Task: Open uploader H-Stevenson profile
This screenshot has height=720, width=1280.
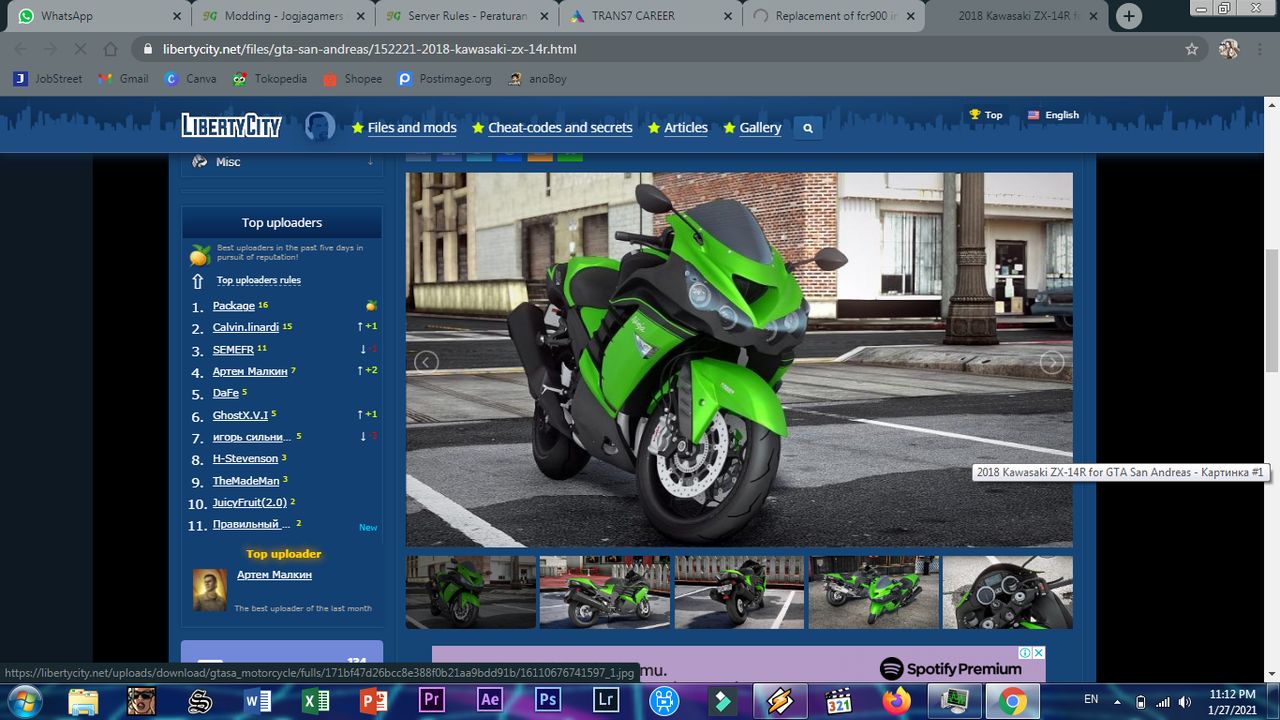Action: (x=246, y=459)
